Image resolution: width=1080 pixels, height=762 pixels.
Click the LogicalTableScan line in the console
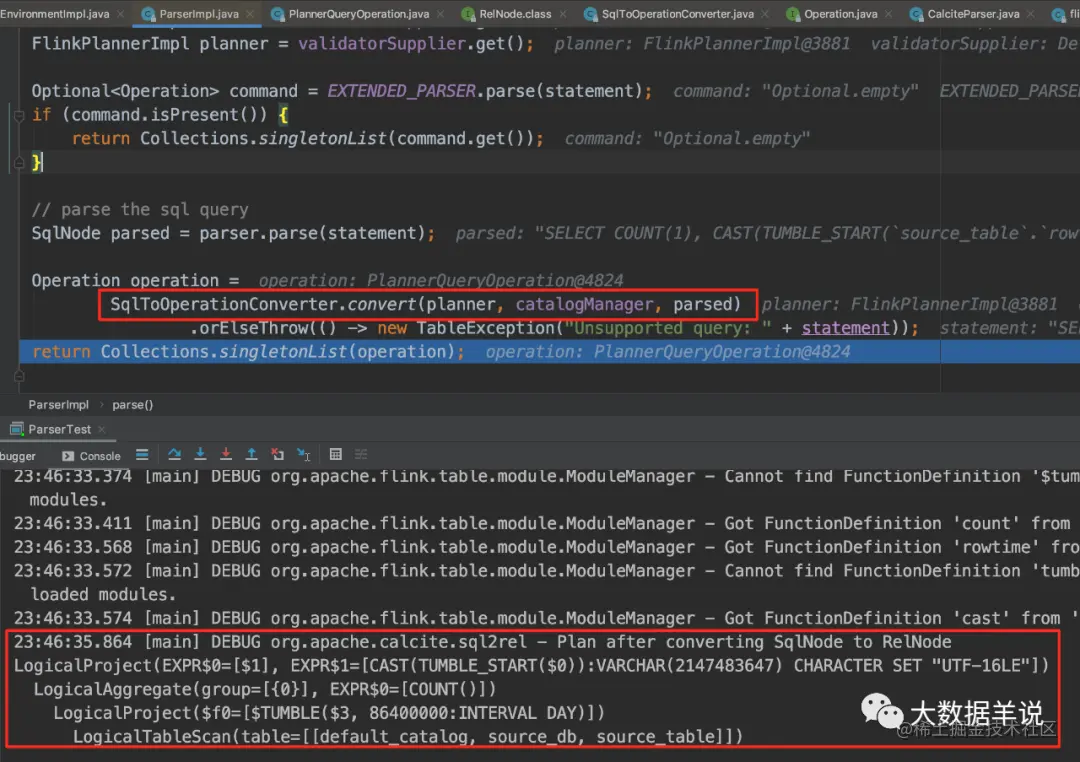(x=408, y=737)
